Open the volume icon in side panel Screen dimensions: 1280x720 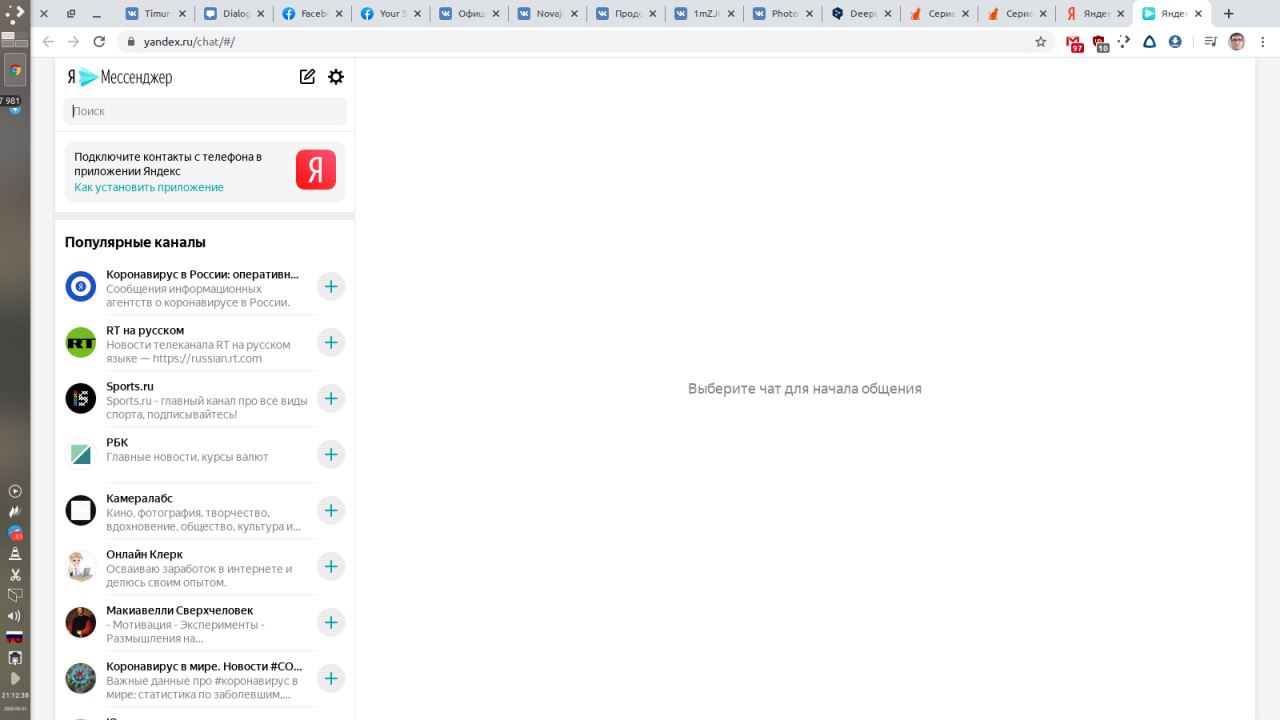click(x=15, y=616)
